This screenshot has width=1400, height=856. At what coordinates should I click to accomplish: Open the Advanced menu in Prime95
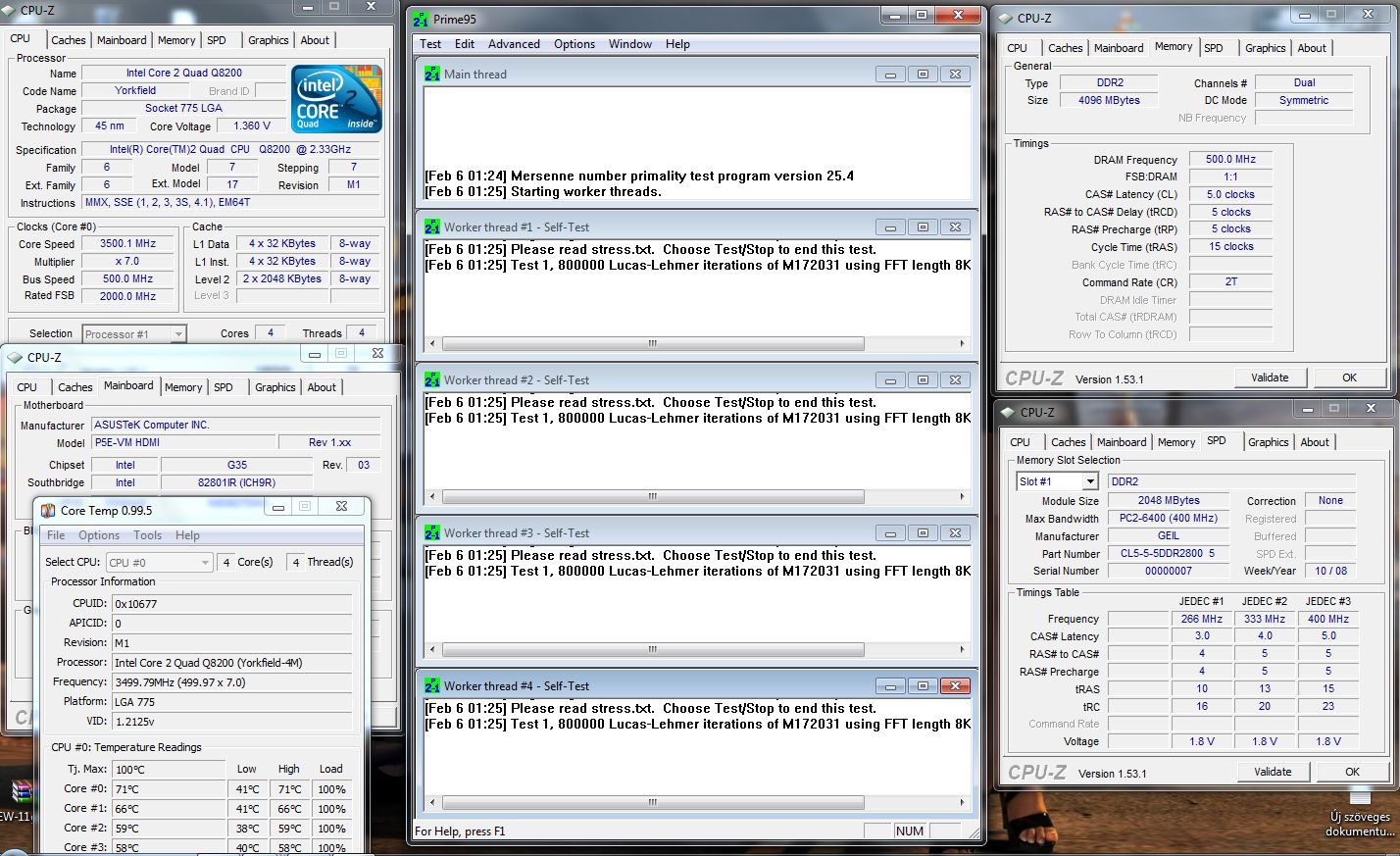tap(514, 44)
